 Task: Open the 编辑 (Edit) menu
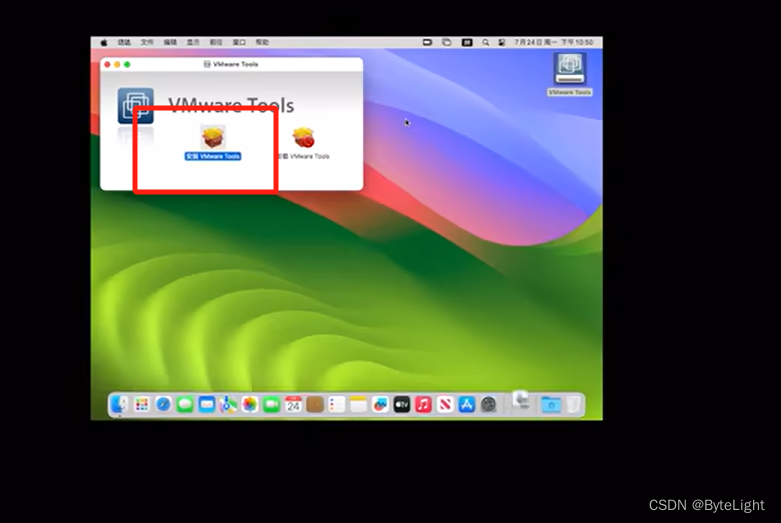(170, 42)
